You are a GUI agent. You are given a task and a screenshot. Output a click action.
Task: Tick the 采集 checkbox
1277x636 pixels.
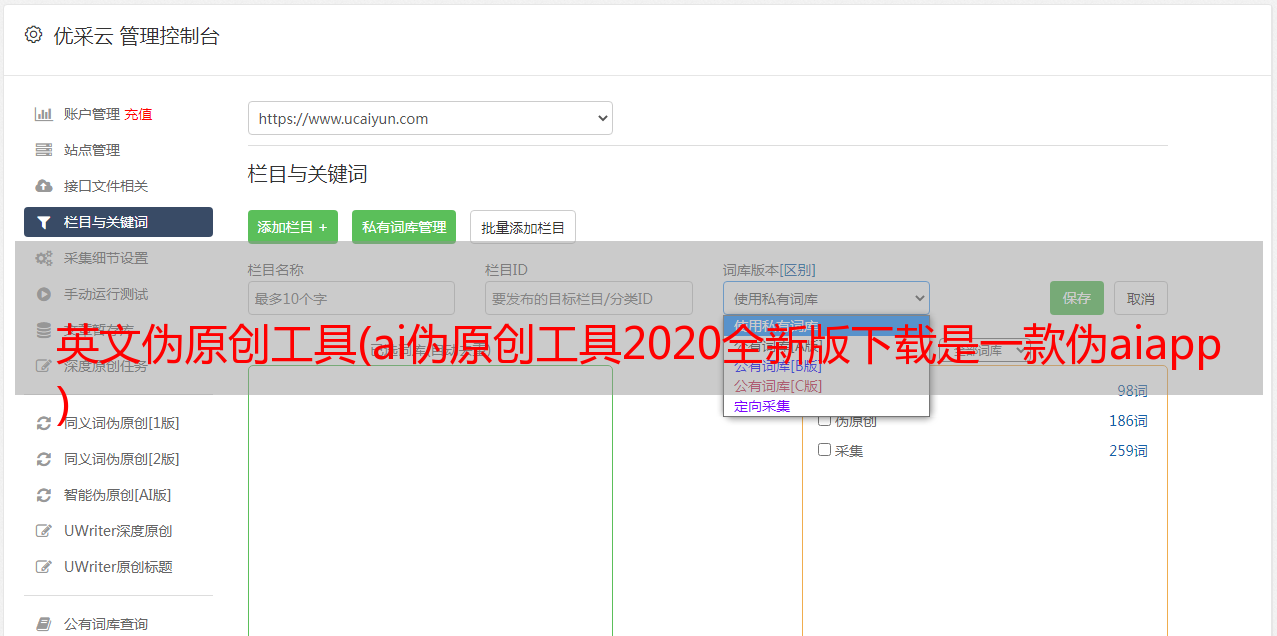tap(825, 450)
